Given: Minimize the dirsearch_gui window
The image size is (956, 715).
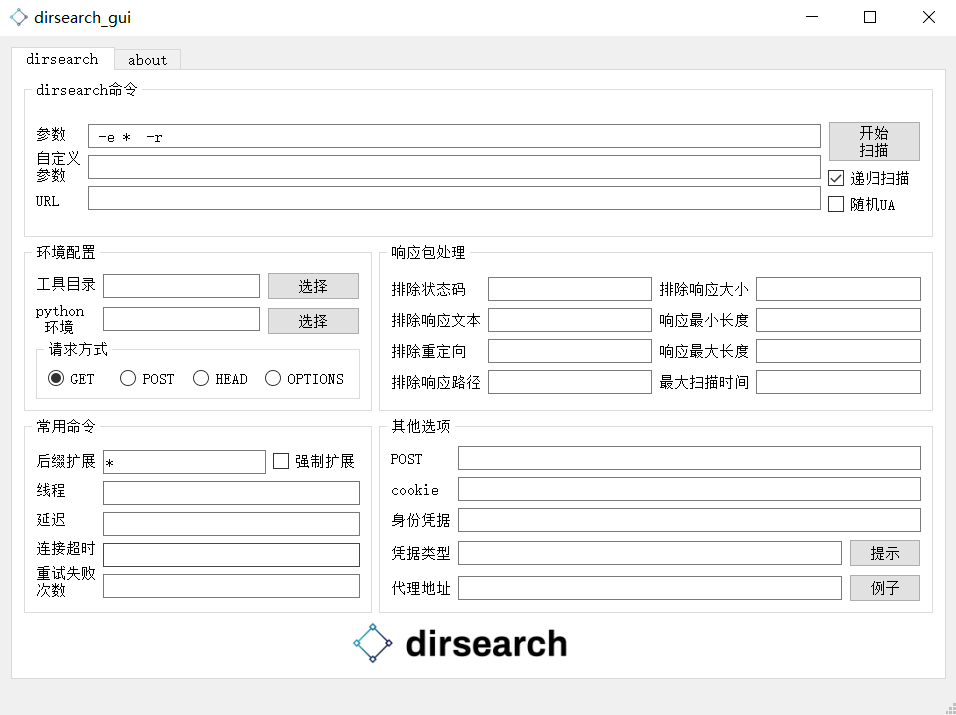Looking at the screenshot, I should (812, 17).
